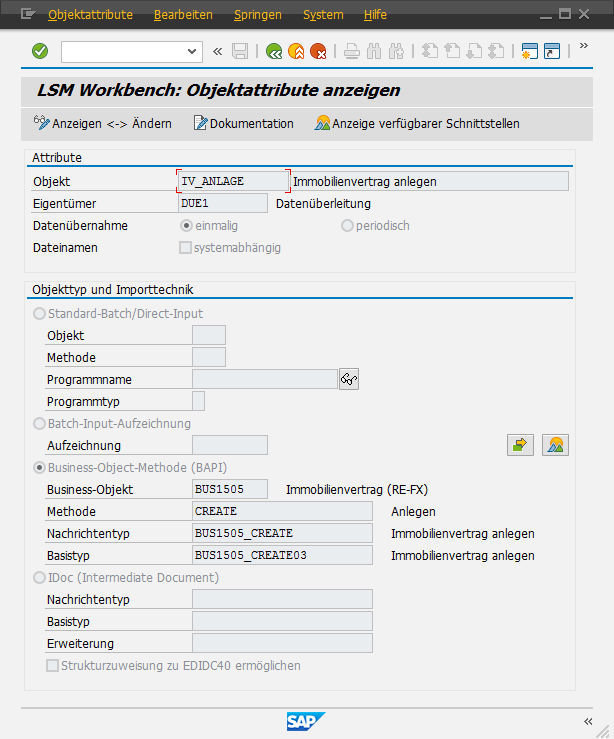Open the Objektattribute menu
614x739 pixels.
(90, 15)
